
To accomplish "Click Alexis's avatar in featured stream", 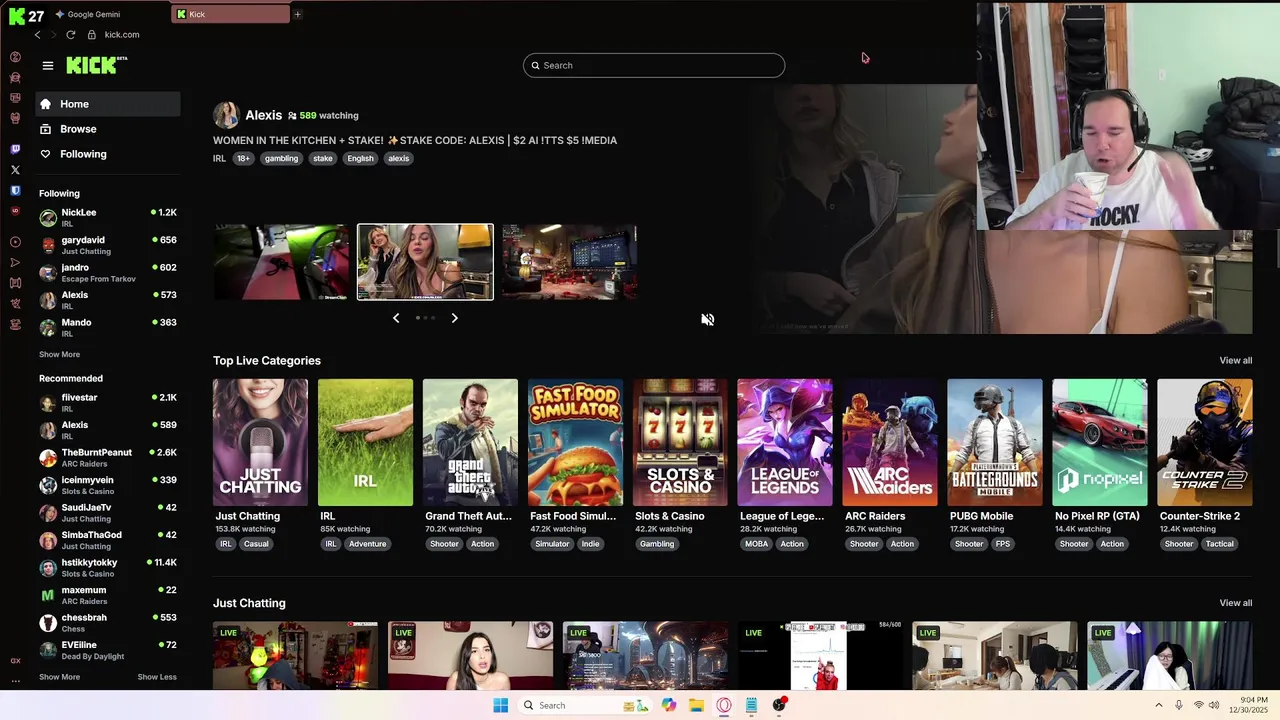I will [226, 115].
